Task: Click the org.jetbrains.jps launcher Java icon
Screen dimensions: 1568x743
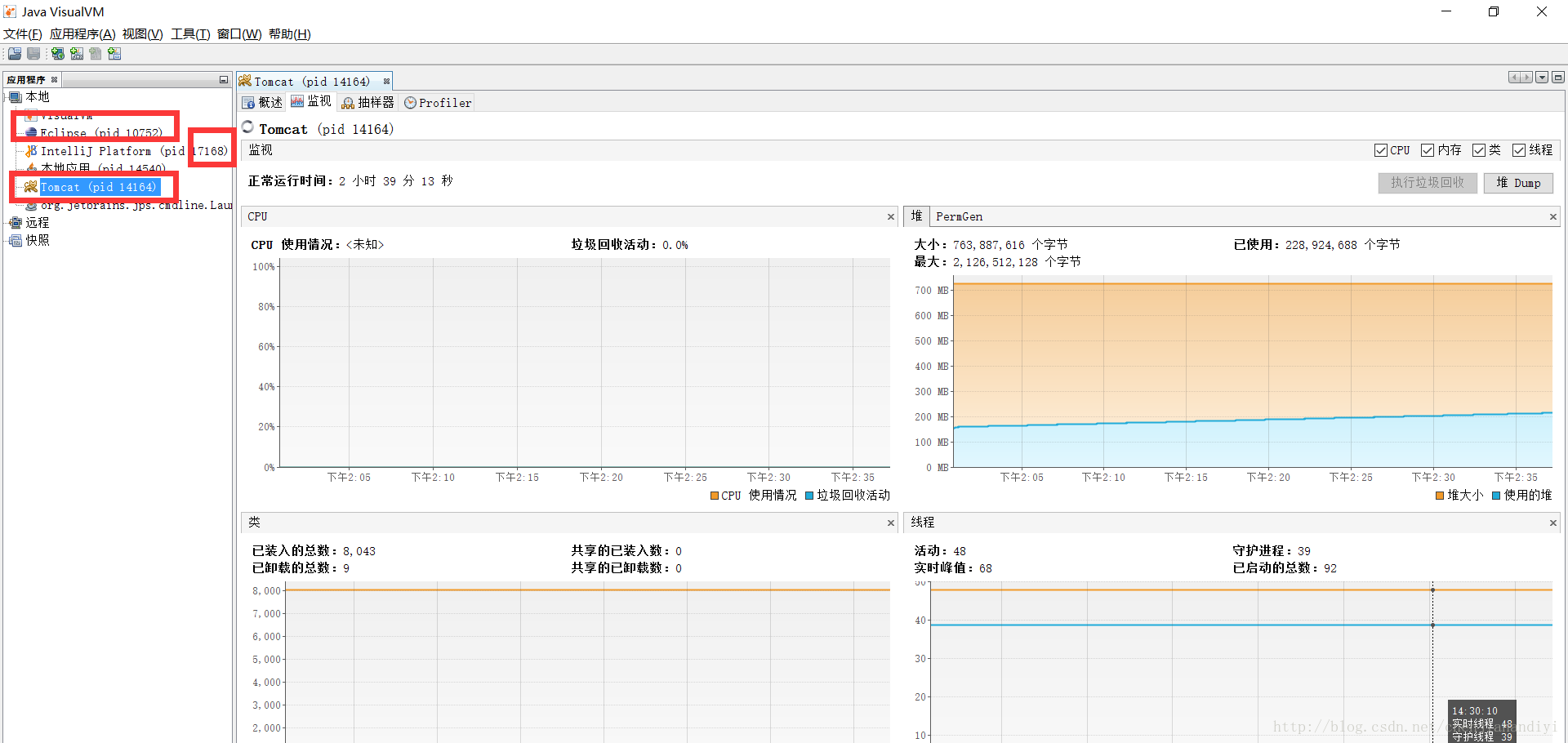Action: click(x=31, y=206)
